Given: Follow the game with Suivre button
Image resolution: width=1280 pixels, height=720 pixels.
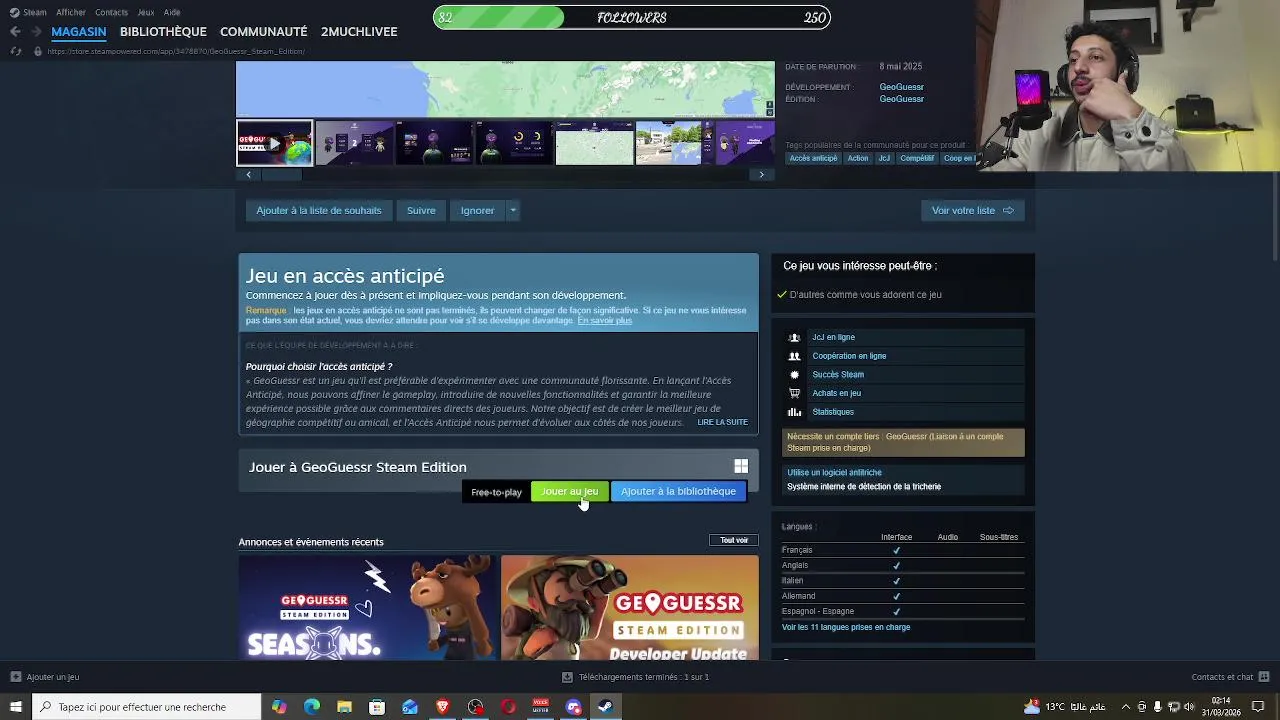Looking at the screenshot, I should pos(421,210).
